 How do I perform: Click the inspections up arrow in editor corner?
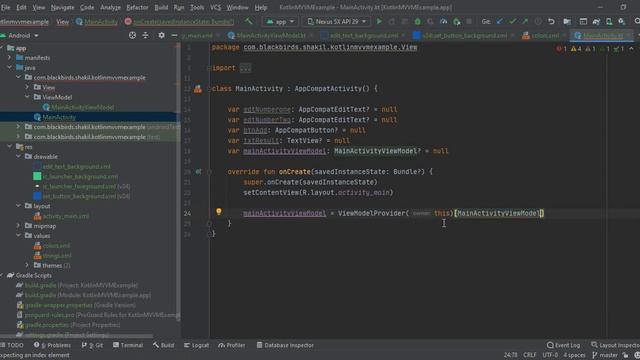631,49
